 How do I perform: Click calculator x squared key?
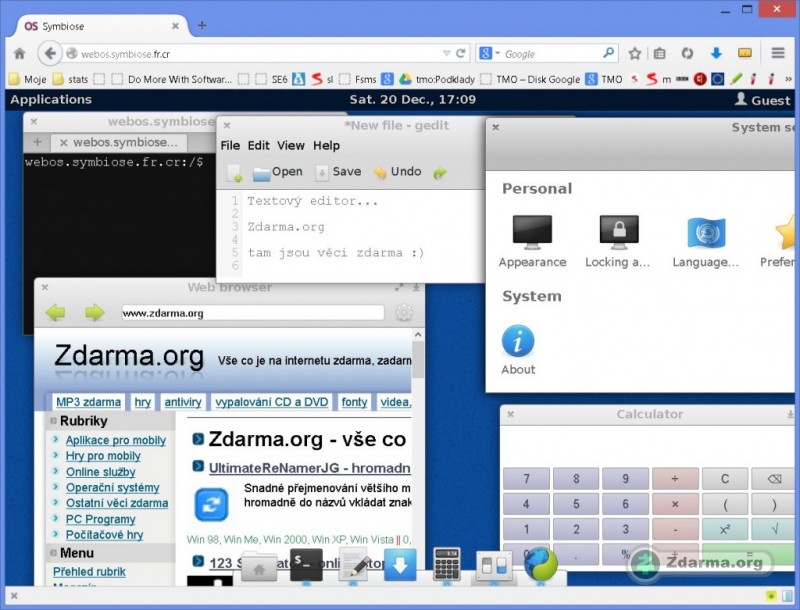[724, 529]
